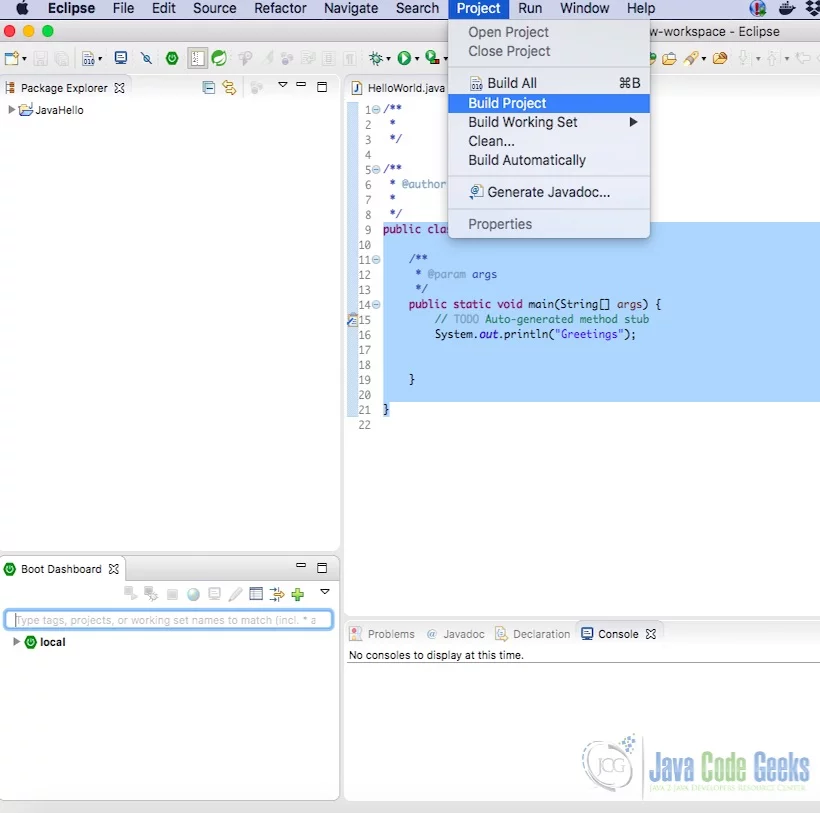
Task: Collapse the comment fold on line 5
Action: pyautogui.click(x=376, y=169)
